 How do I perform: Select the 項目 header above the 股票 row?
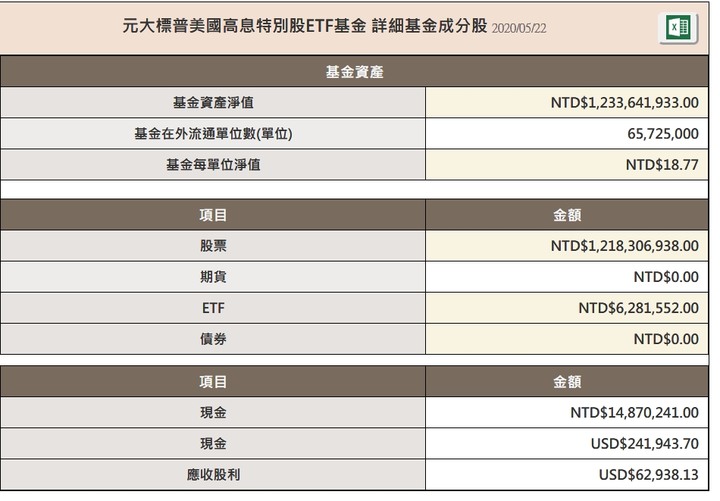213,215
